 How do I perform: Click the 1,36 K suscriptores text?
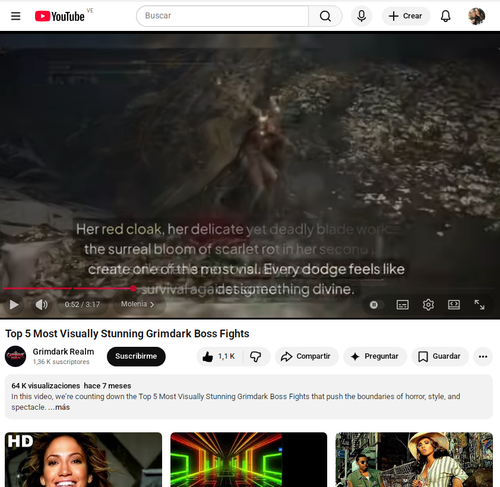point(61,362)
